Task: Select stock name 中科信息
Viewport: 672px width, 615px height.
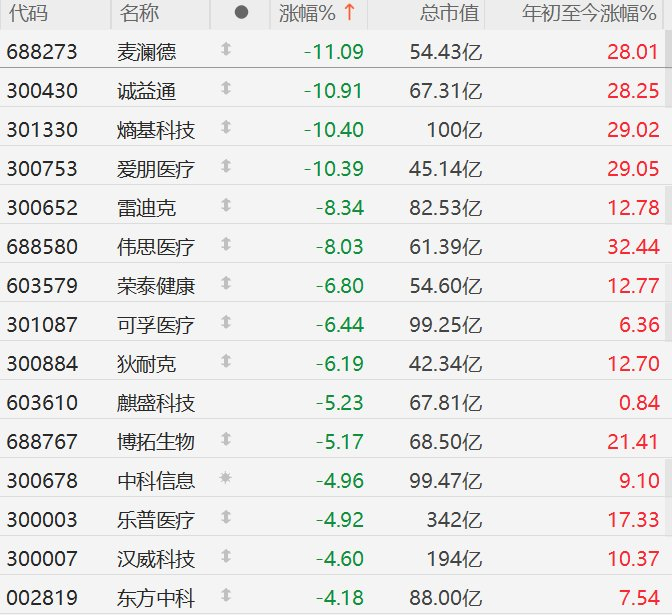Action: [x=156, y=481]
